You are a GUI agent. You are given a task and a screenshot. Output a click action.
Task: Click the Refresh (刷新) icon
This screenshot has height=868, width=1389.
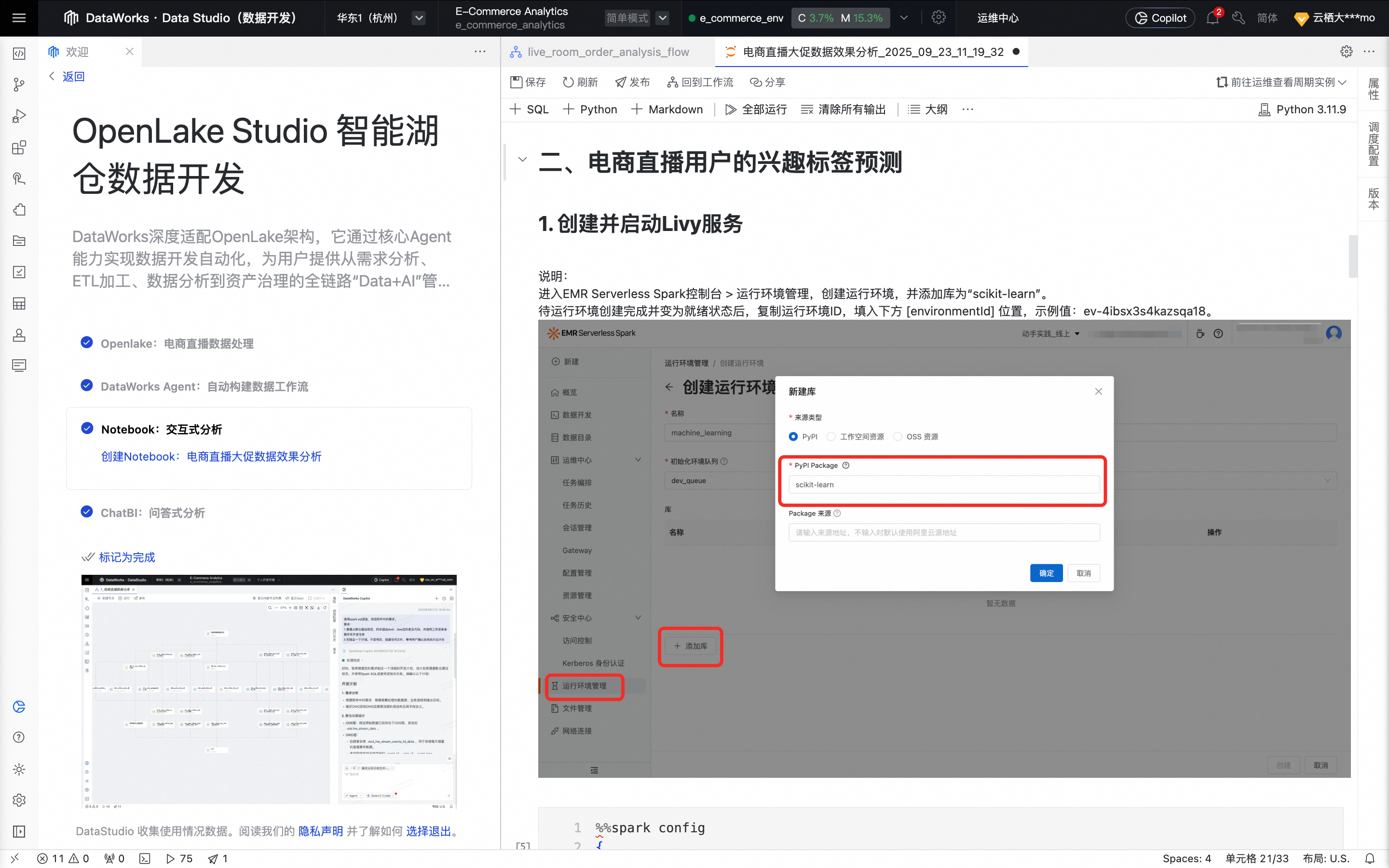tap(568, 82)
